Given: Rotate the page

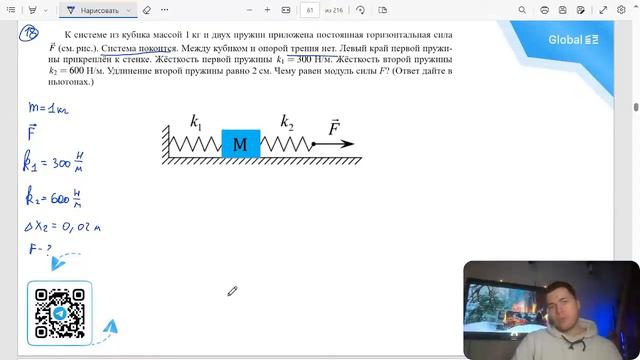Looking at the screenshot, I should coord(360,10).
